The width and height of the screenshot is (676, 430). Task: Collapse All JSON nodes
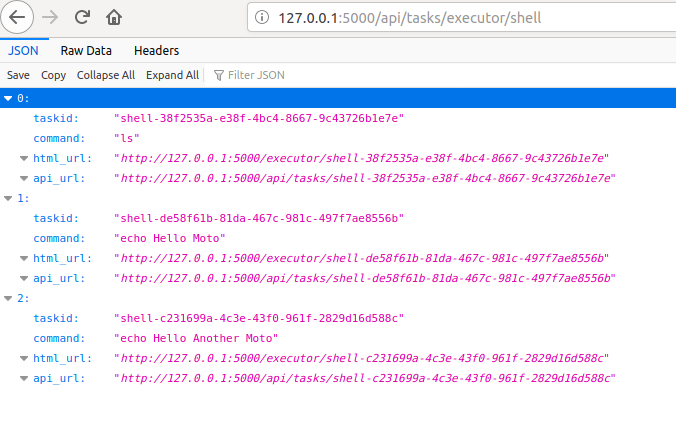[x=106, y=75]
